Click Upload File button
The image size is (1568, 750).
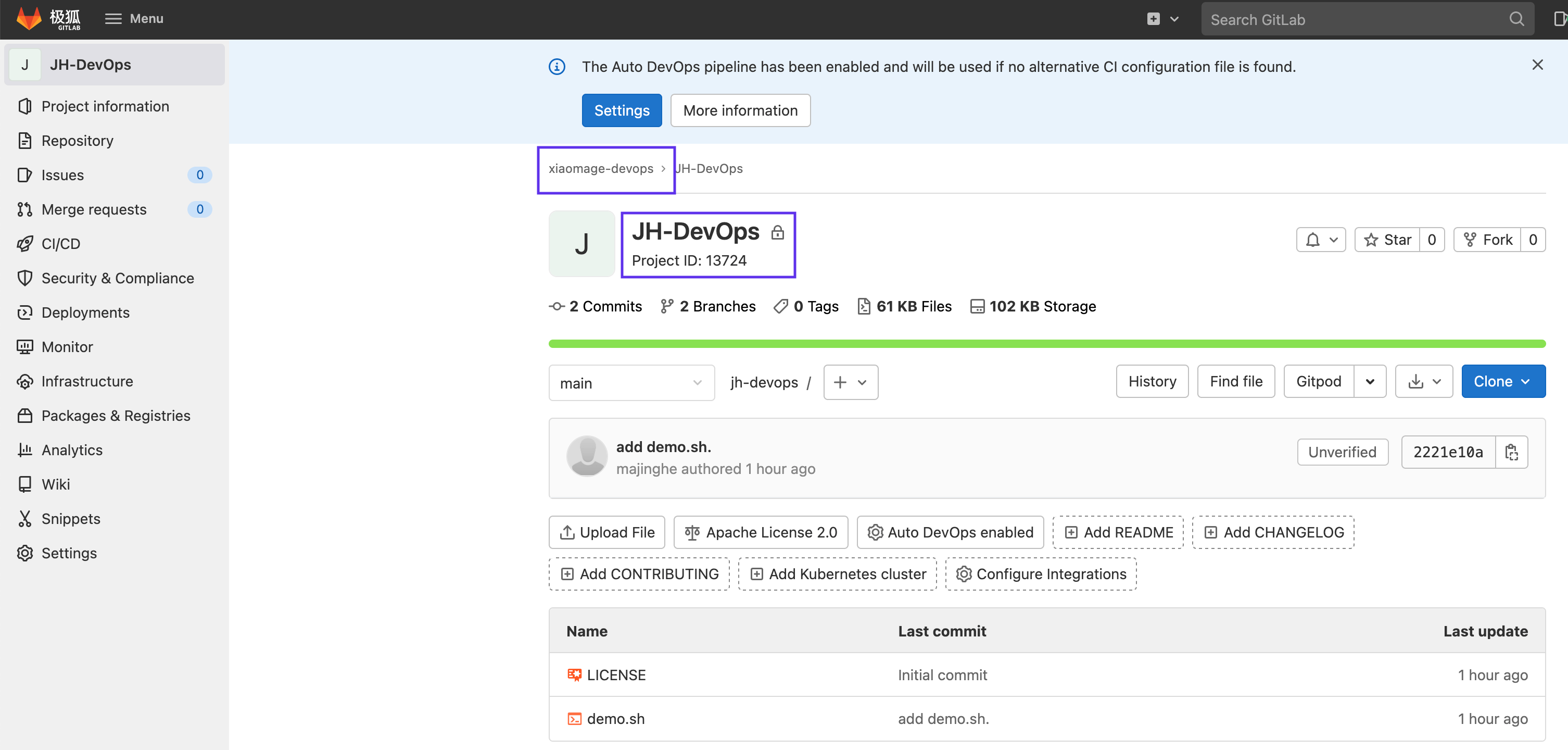tap(606, 532)
